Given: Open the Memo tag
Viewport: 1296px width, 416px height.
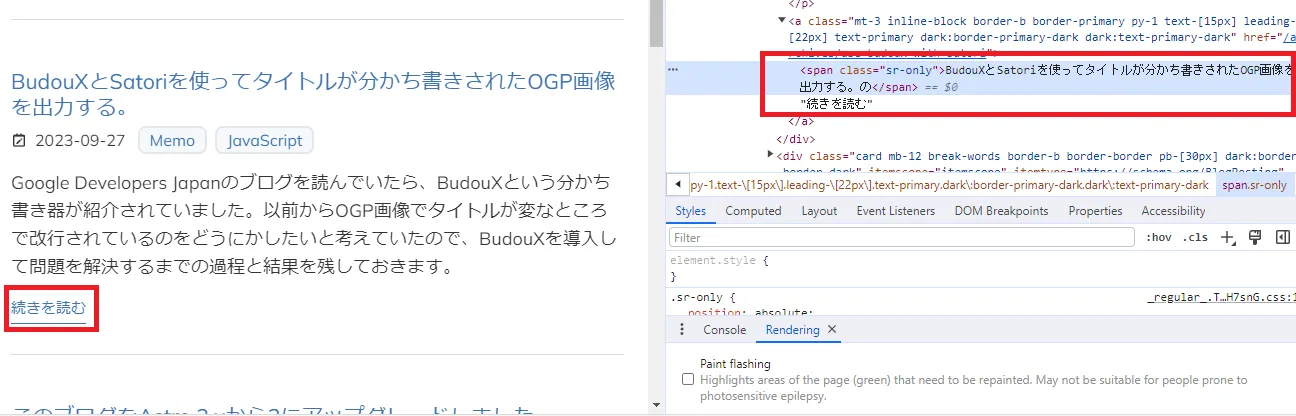Looking at the screenshot, I should pos(172,140).
